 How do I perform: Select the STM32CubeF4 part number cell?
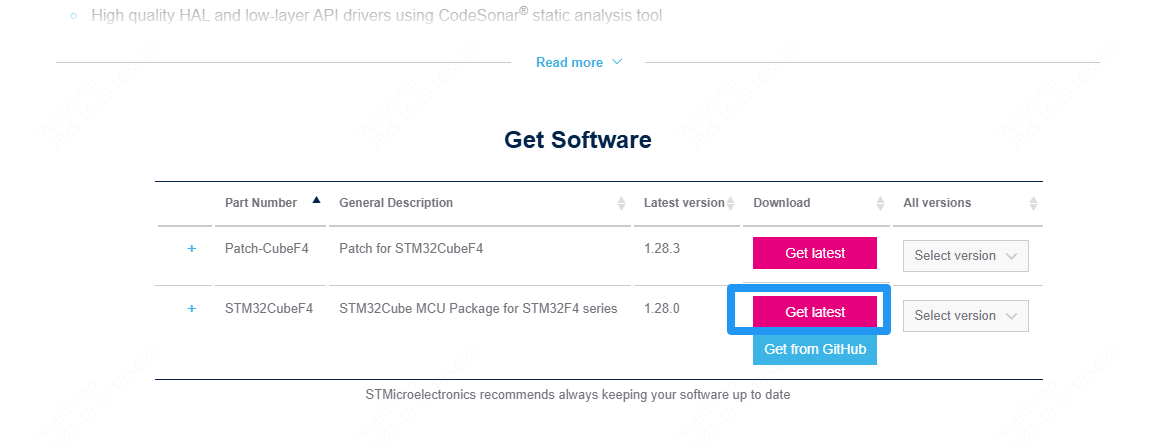click(x=269, y=308)
